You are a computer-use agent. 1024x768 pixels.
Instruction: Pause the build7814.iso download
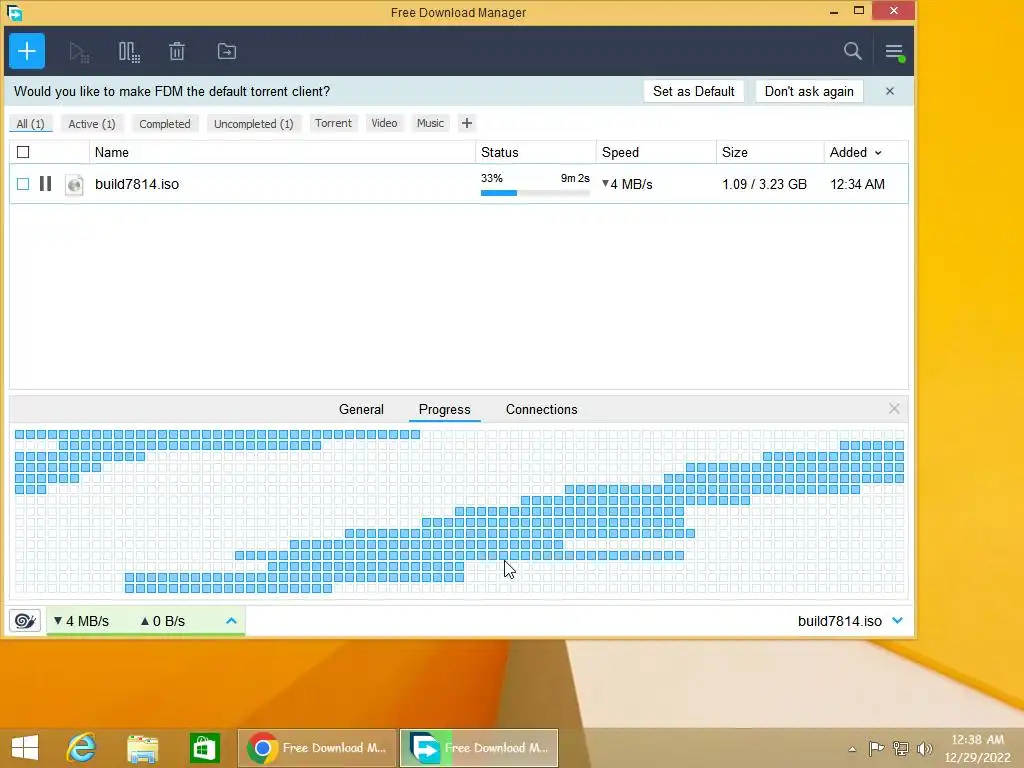pyautogui.click(x=45, y=184)
